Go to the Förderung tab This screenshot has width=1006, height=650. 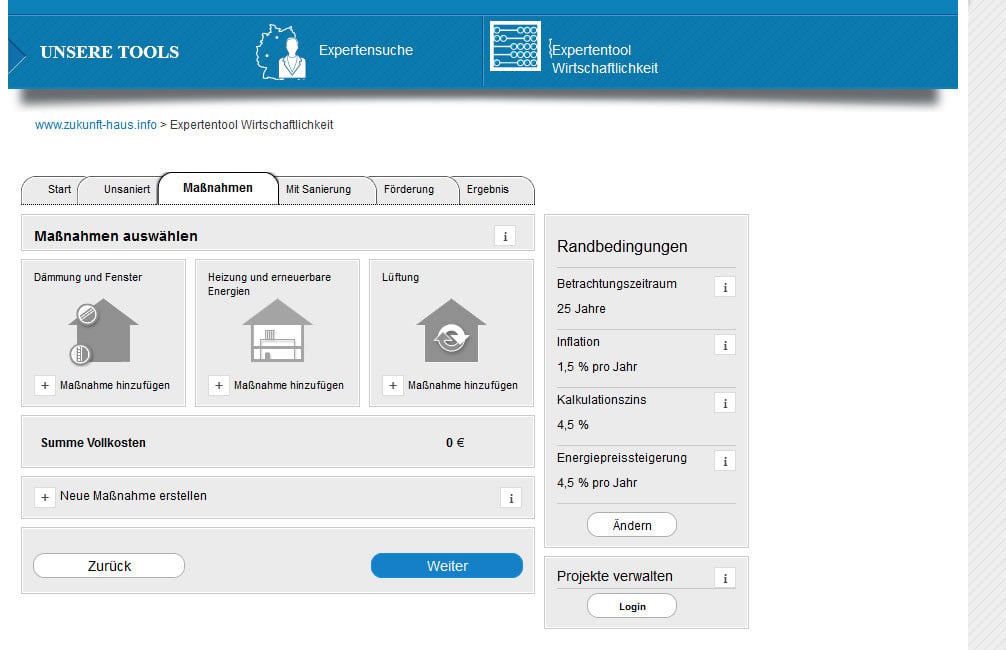pyautogui.click(x=409, y=189)
